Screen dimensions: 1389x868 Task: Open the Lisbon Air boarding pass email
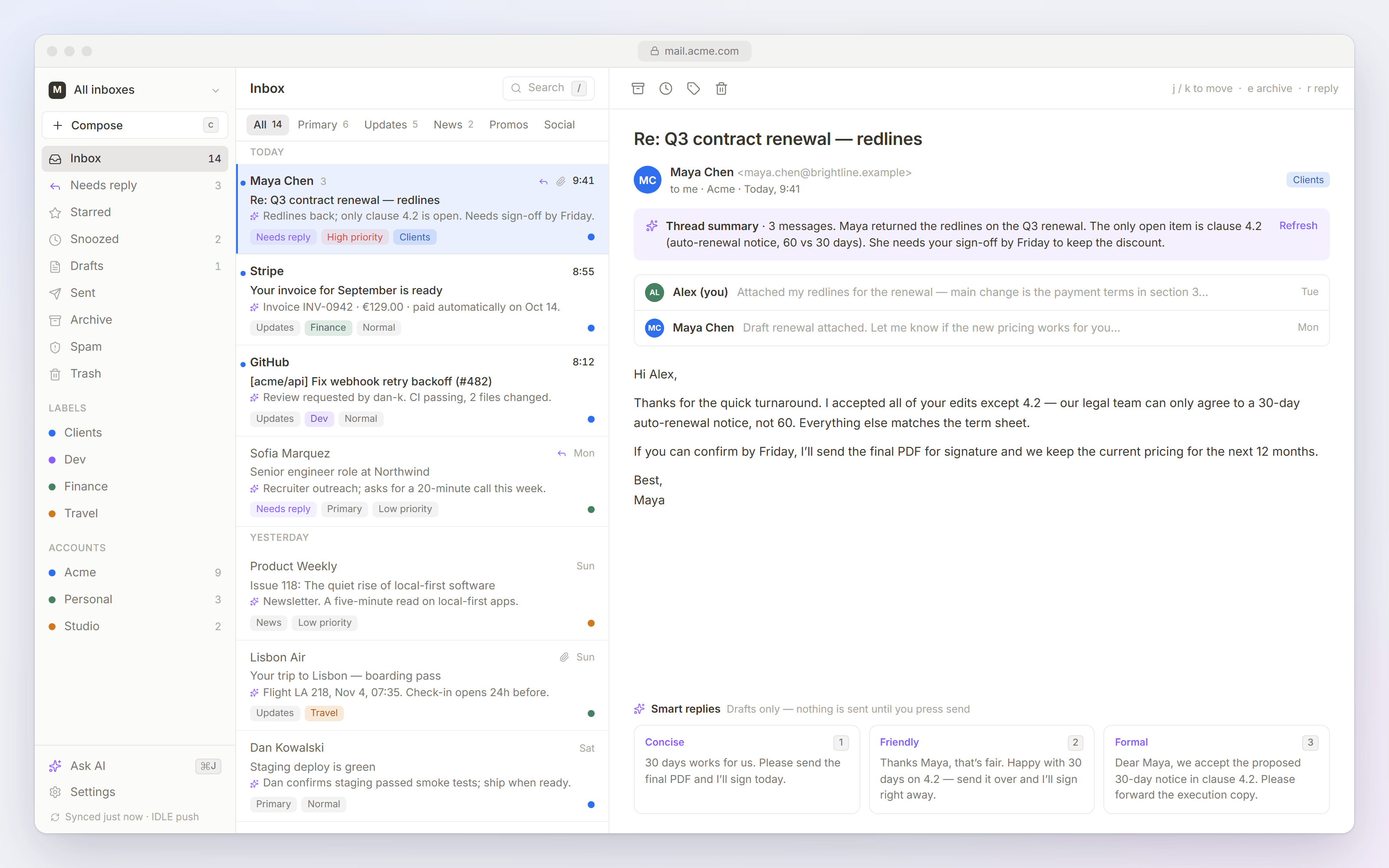coord(422,685)
